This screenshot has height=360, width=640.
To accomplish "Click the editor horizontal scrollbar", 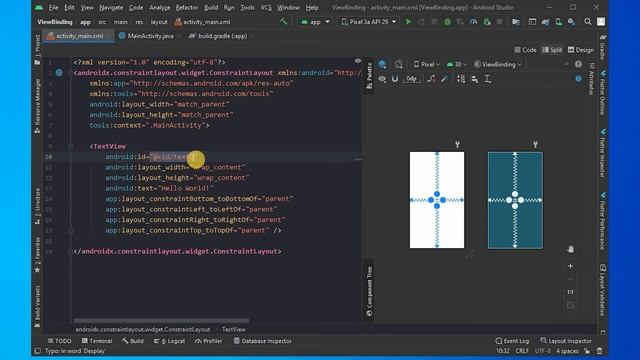I will coord(161,321).
